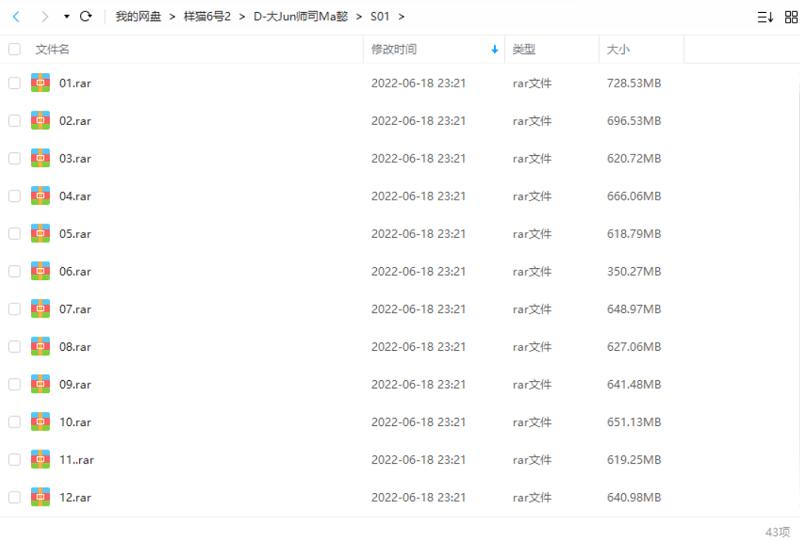Sort by the 大小 column header
This screenshot has width=800, height=542.
618,49
